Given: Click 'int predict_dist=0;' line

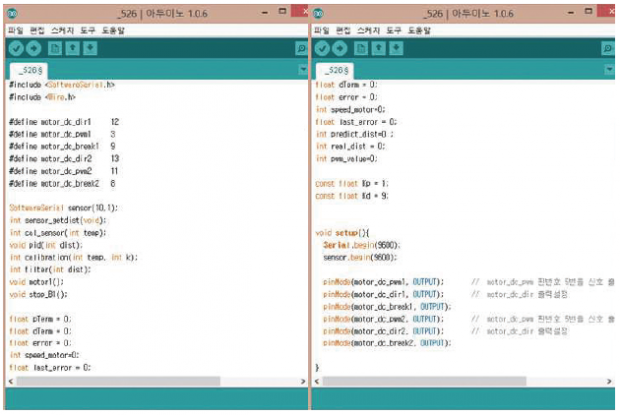Looking at the screenshot, I should 355,134.
